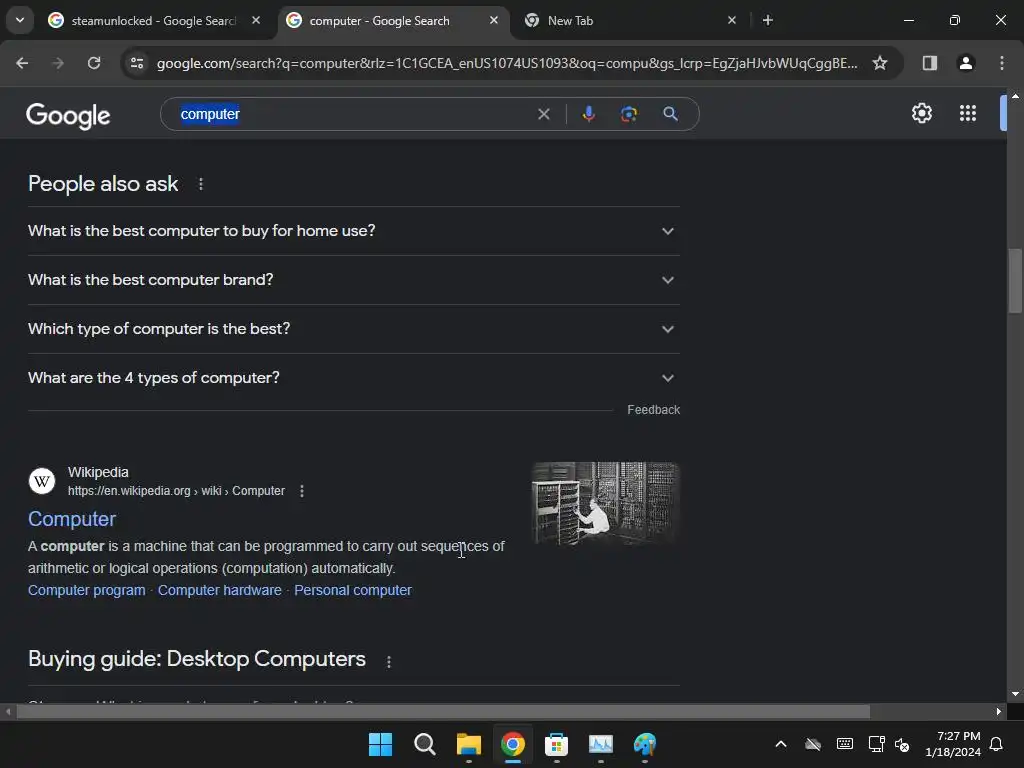Open Windows Start menu
1024x768 pixels.
coord(380,744)
